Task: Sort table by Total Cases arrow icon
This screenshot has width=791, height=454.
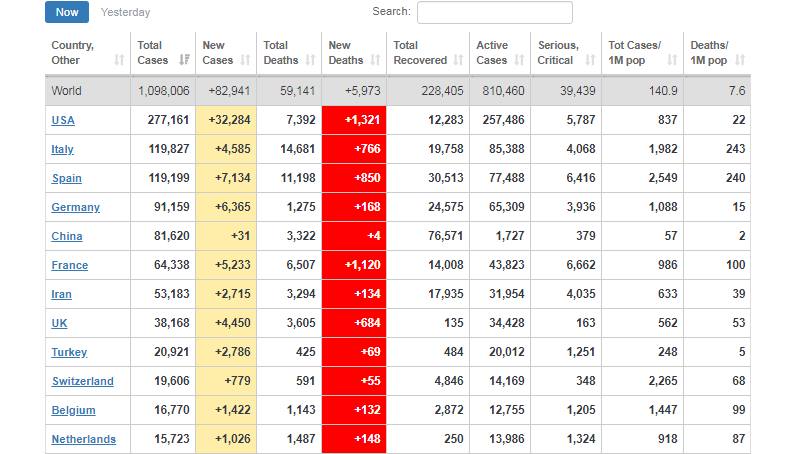Action: click(x=184, y=60)
